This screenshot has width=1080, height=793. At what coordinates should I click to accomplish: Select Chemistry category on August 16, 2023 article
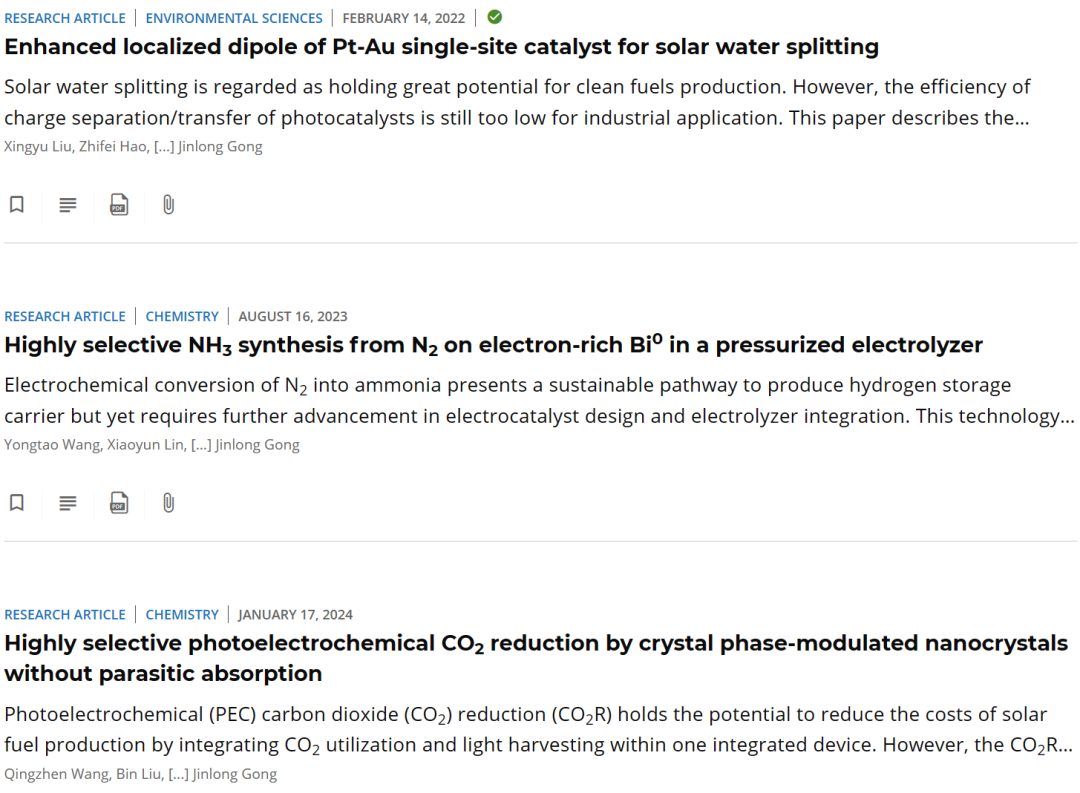tap(182, 316)
